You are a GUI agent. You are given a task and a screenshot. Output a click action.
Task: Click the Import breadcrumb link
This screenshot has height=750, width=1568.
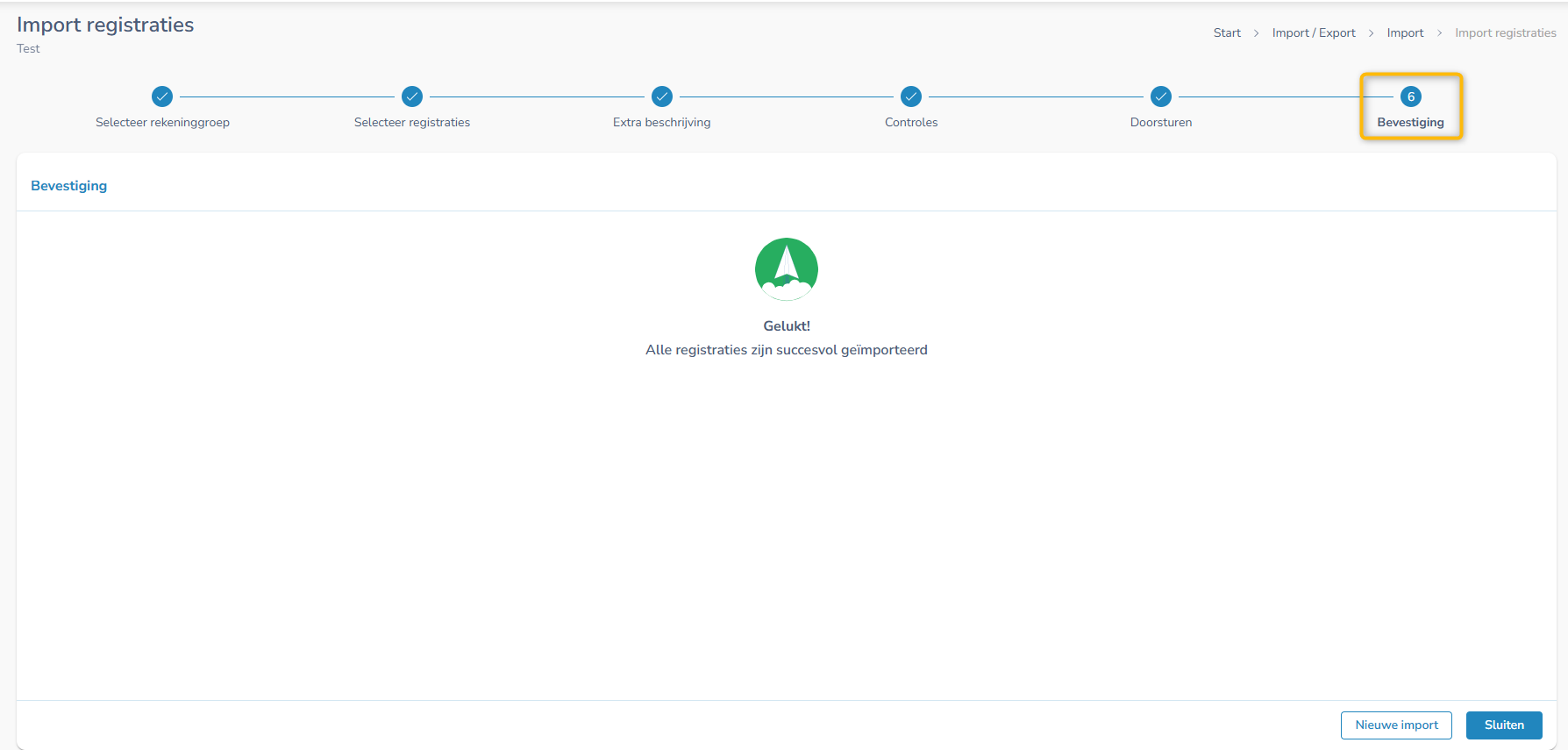tap(1405, 33)
